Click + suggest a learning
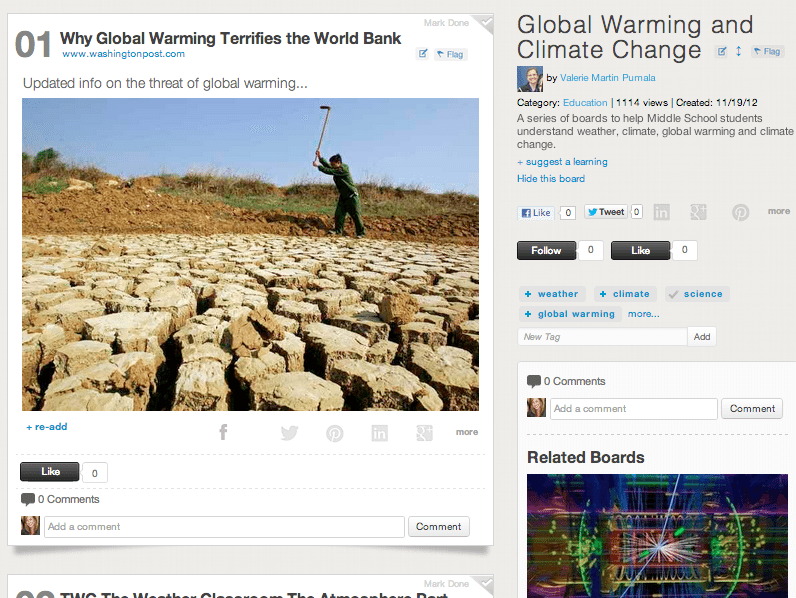This screenshot has height=598, width=796. (562, 162)
